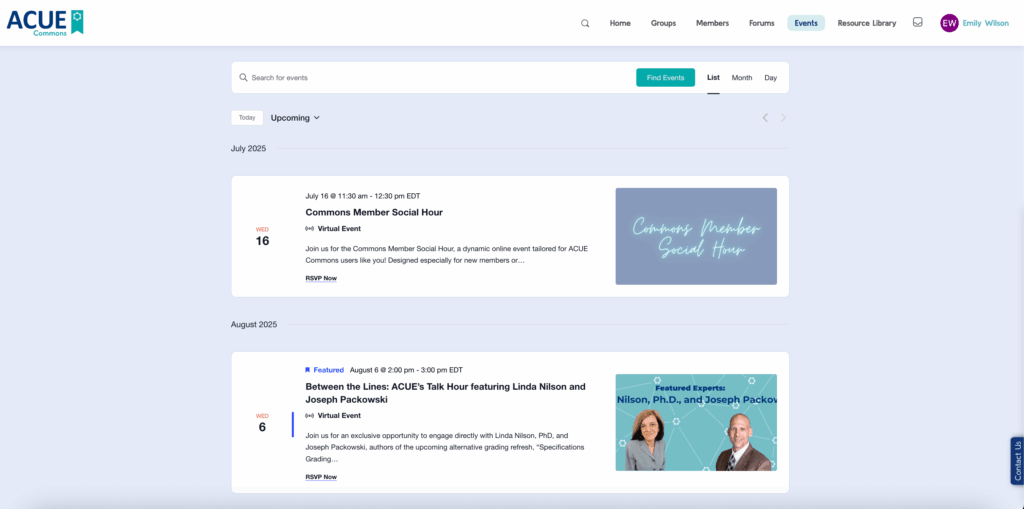Viewport: 1024px width, 509px height.
Task: Click the Featured label text
Action: [x=328, y=370]
